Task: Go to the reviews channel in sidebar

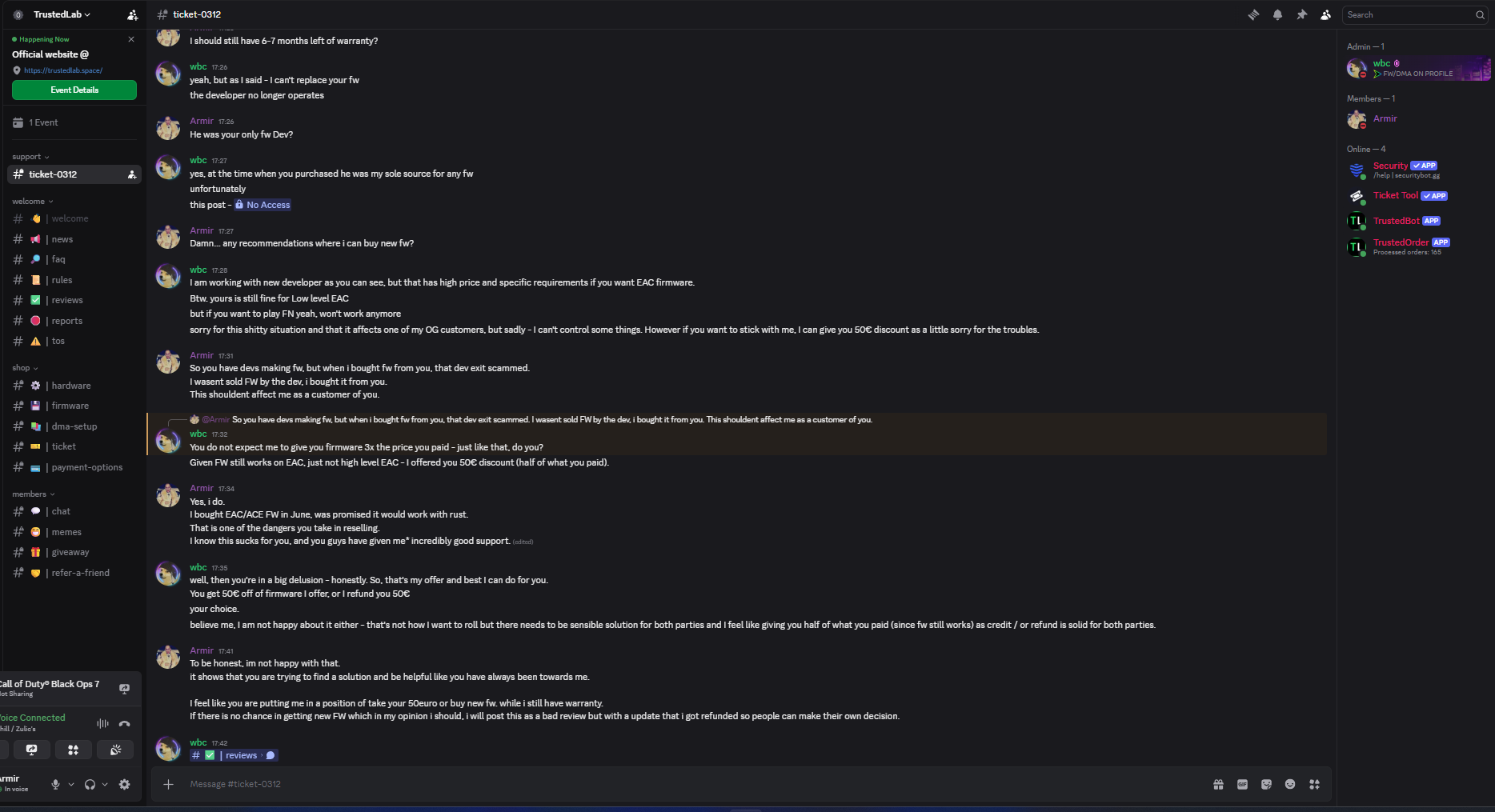Action: (67, 300)
